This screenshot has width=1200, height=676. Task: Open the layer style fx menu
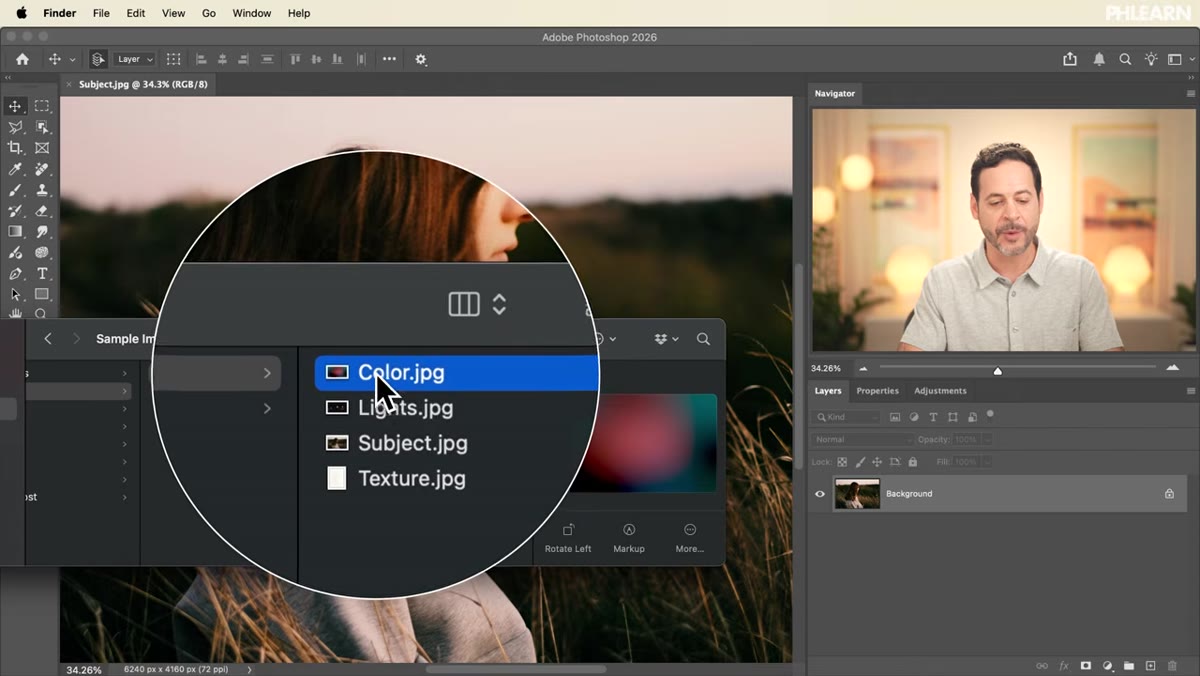(x=1064, y=665)
